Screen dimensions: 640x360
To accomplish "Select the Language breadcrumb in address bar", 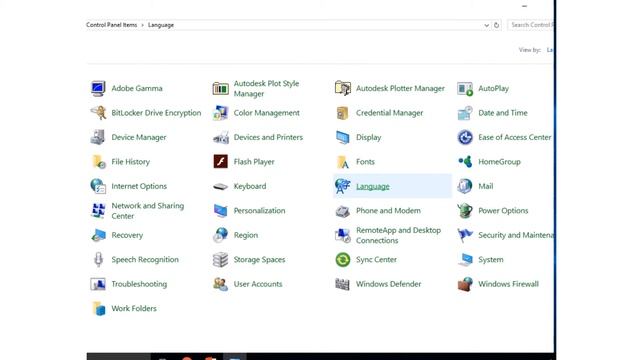I will coord(161,25).
